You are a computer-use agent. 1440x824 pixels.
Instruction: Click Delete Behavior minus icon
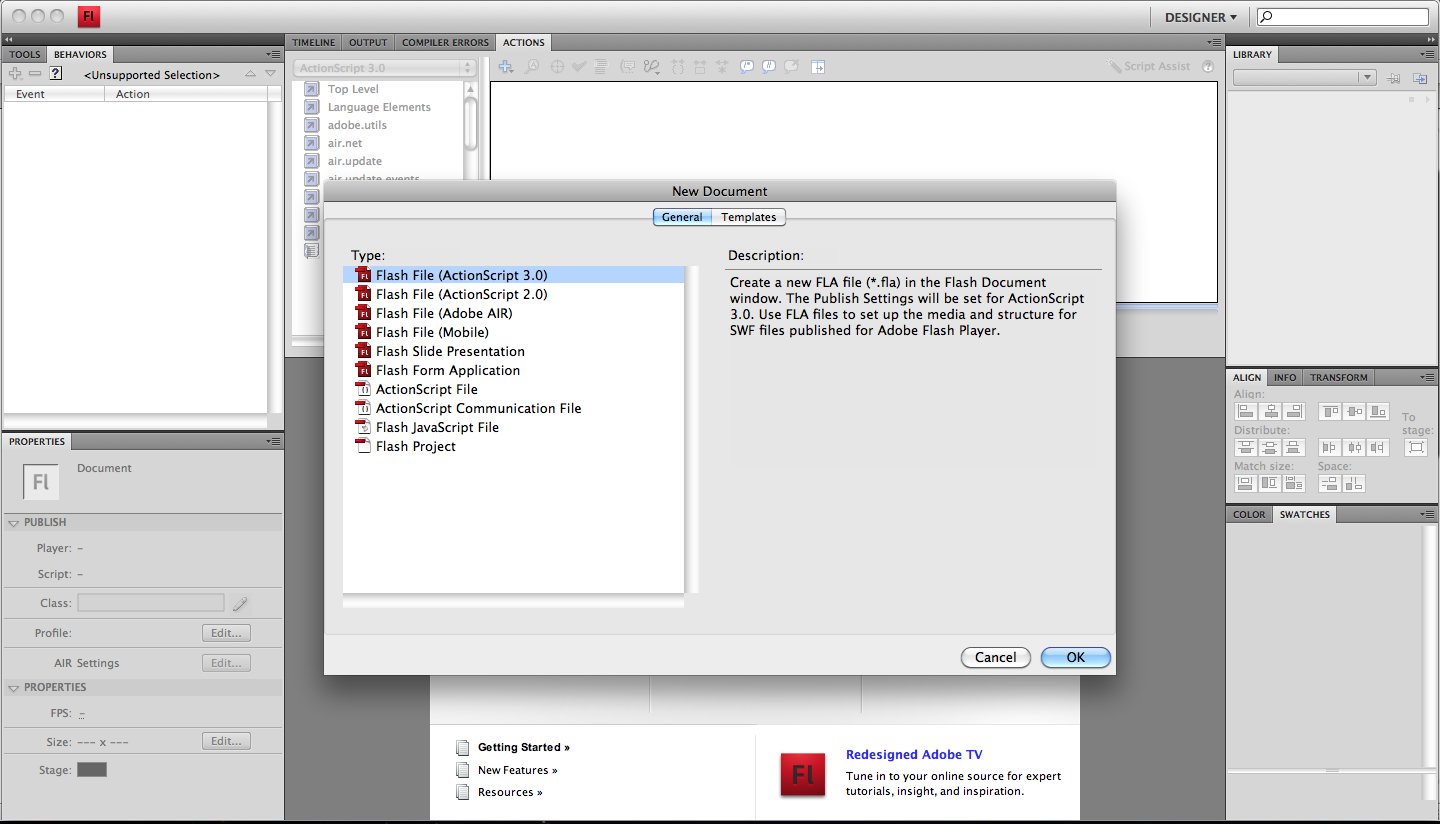click(x=35, y=74)
